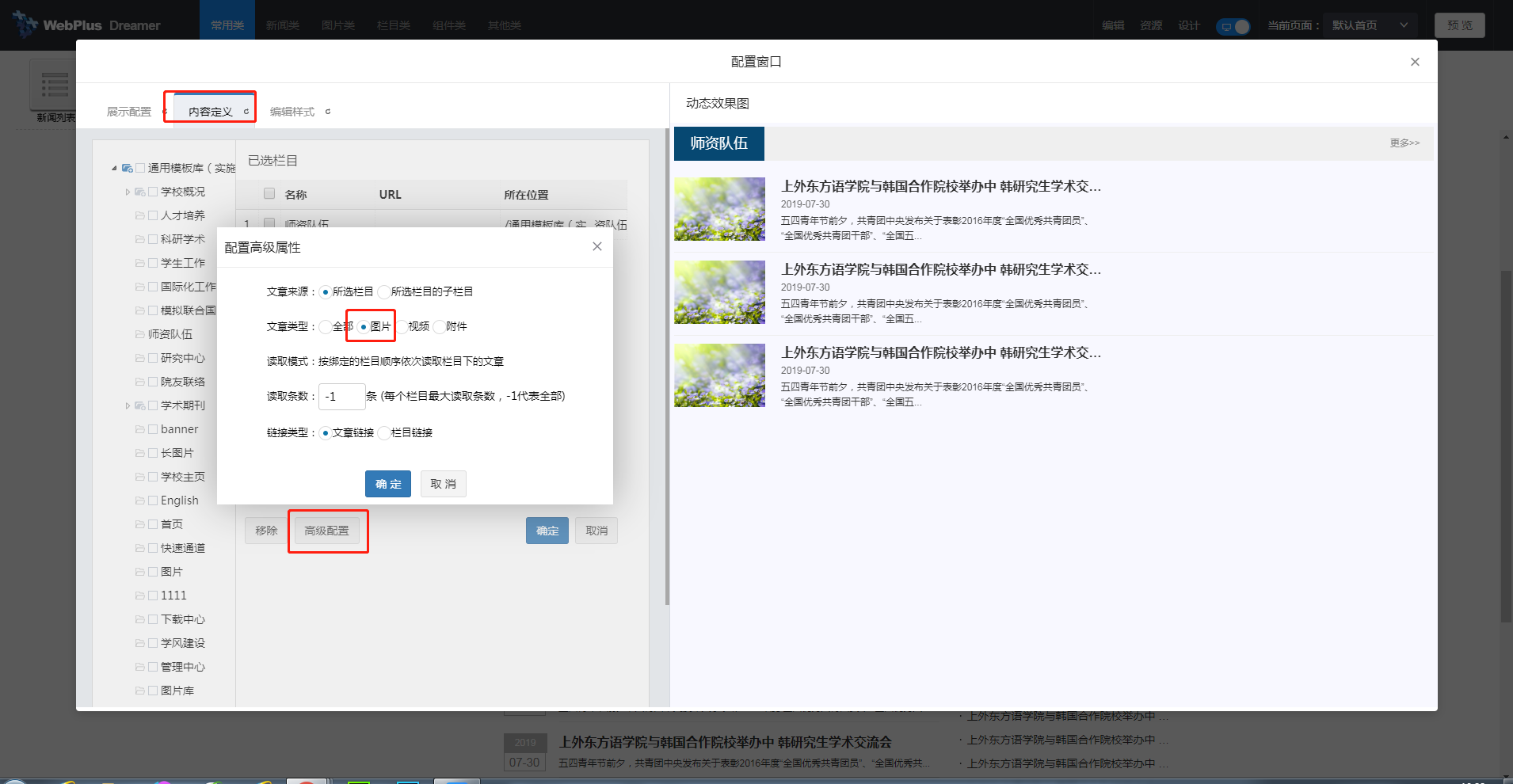This screenshot has height=784, width=1513.
Task: Choose 文章链接 link type
Action: [x=326, y=433]
